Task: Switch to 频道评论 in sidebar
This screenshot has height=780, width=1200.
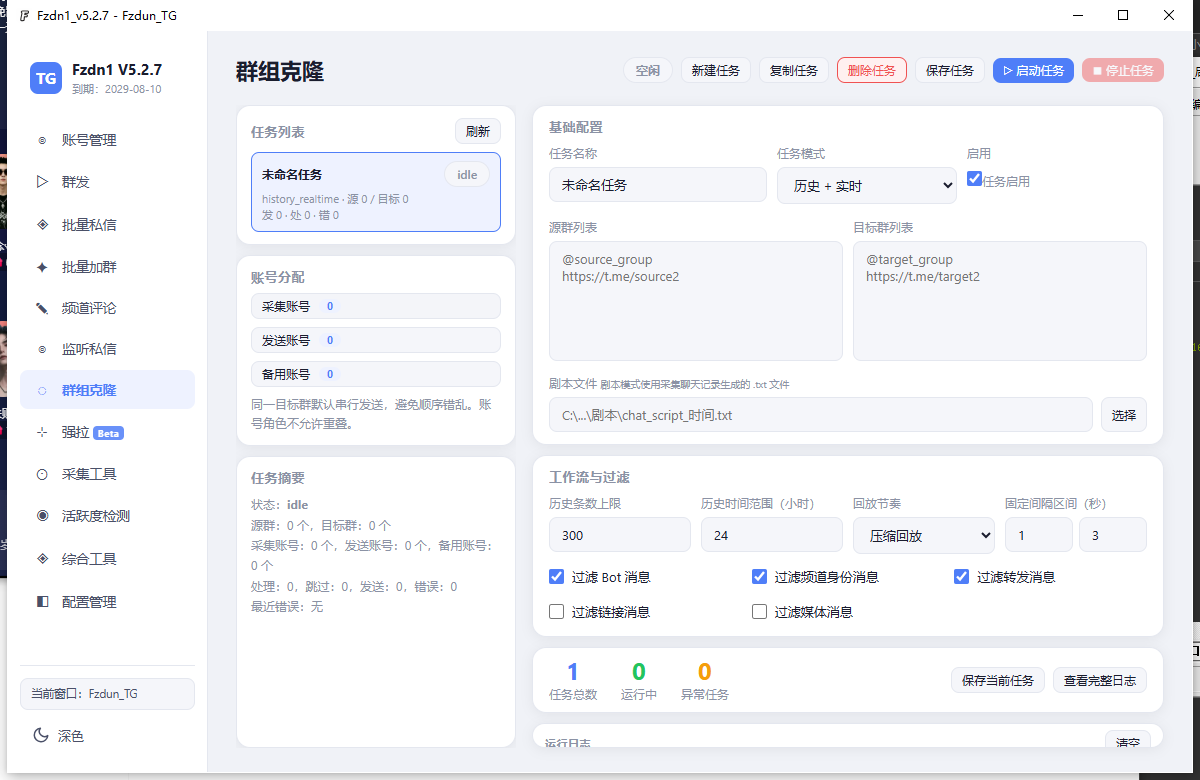Action: click(x=107, y=308)
